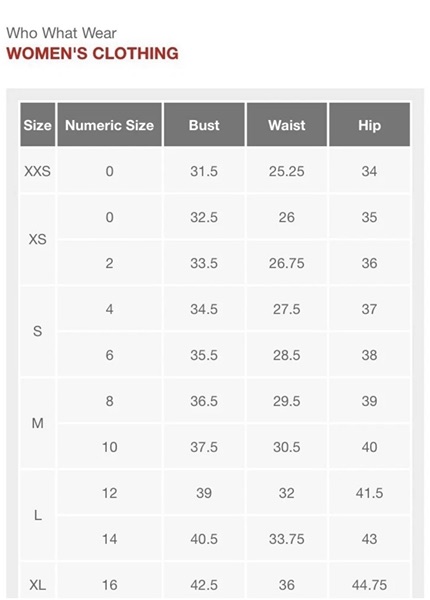The height and width of the screenshot is (600, 430).
Task: Select the XXS size row label
Action: 37,171
